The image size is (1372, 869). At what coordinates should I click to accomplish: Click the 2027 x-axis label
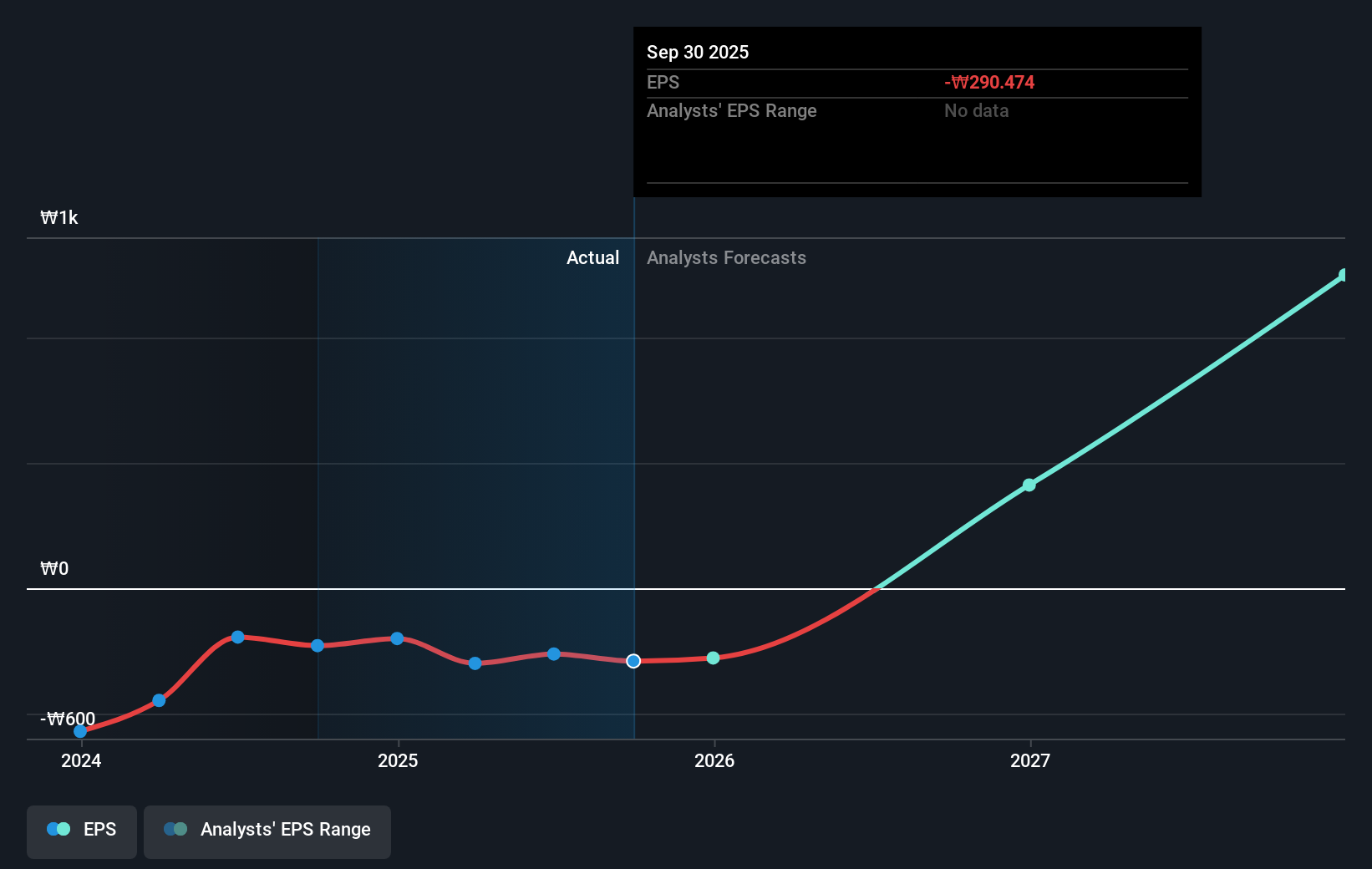[1030, 760]
